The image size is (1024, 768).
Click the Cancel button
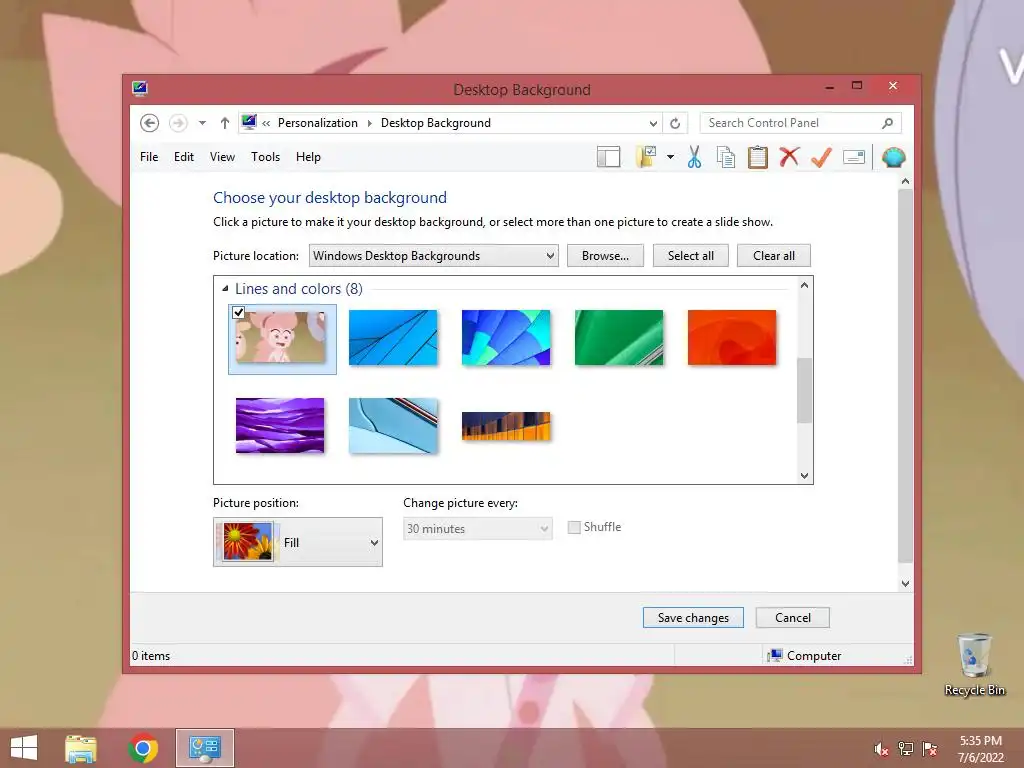coord(793,618)
